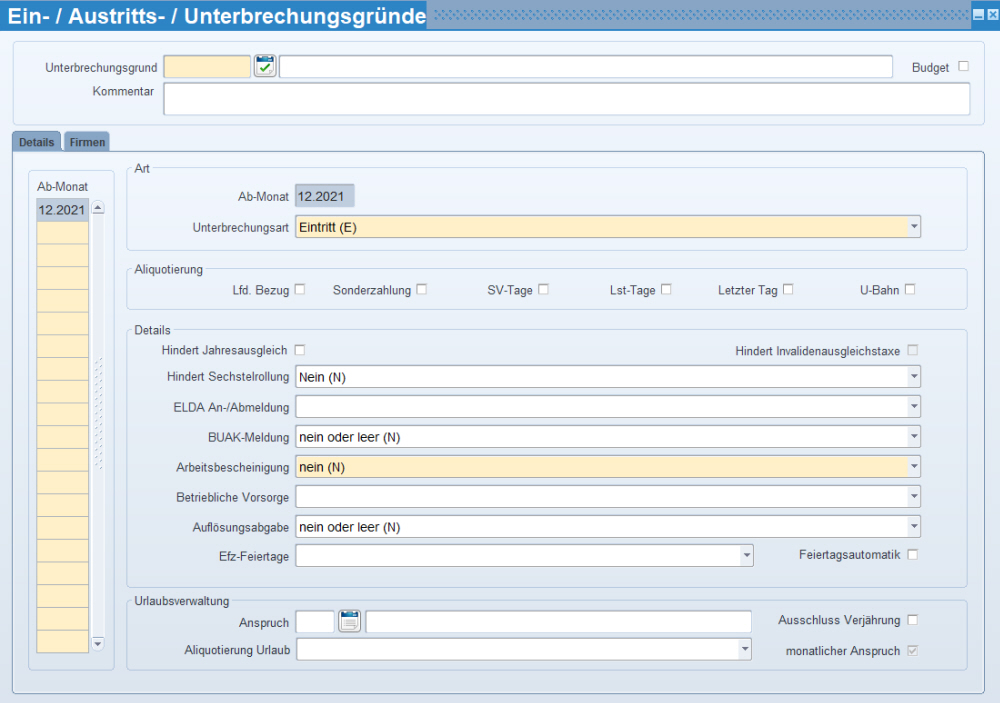The width and height of the screenshot is (1000, 703).
Task: Expand the Hindert Sechstelrollung dropdown
Action: coord(915,377)
